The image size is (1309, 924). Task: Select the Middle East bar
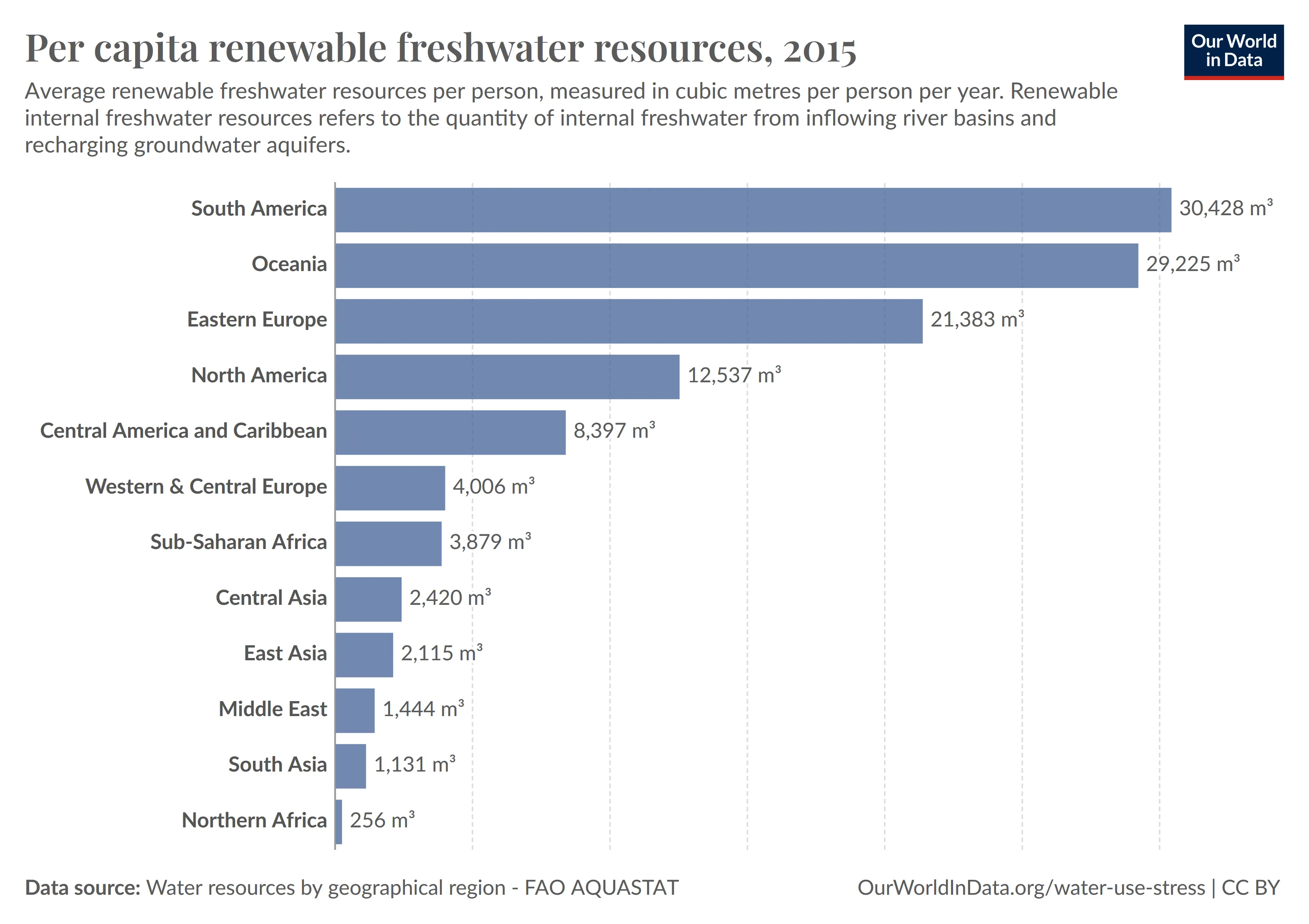pos(355,710)
